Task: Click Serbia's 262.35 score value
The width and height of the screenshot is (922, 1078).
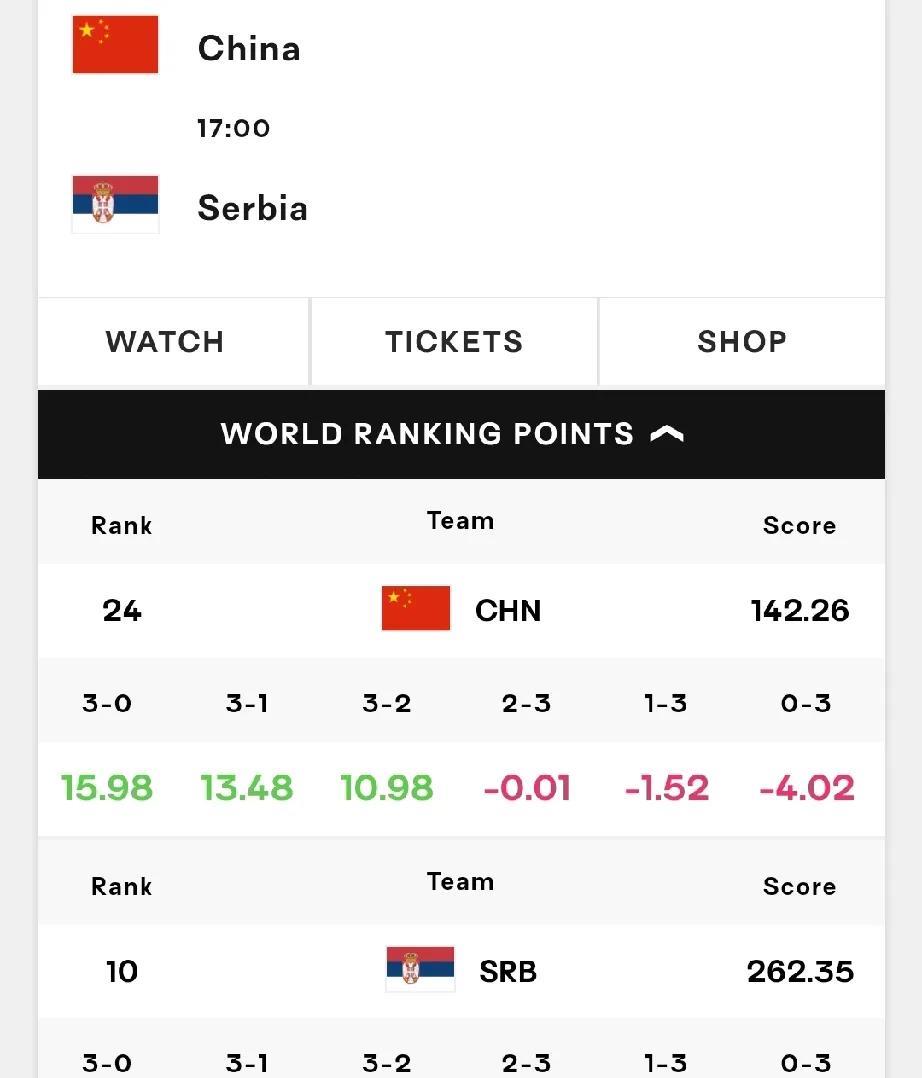Action: 800,971
